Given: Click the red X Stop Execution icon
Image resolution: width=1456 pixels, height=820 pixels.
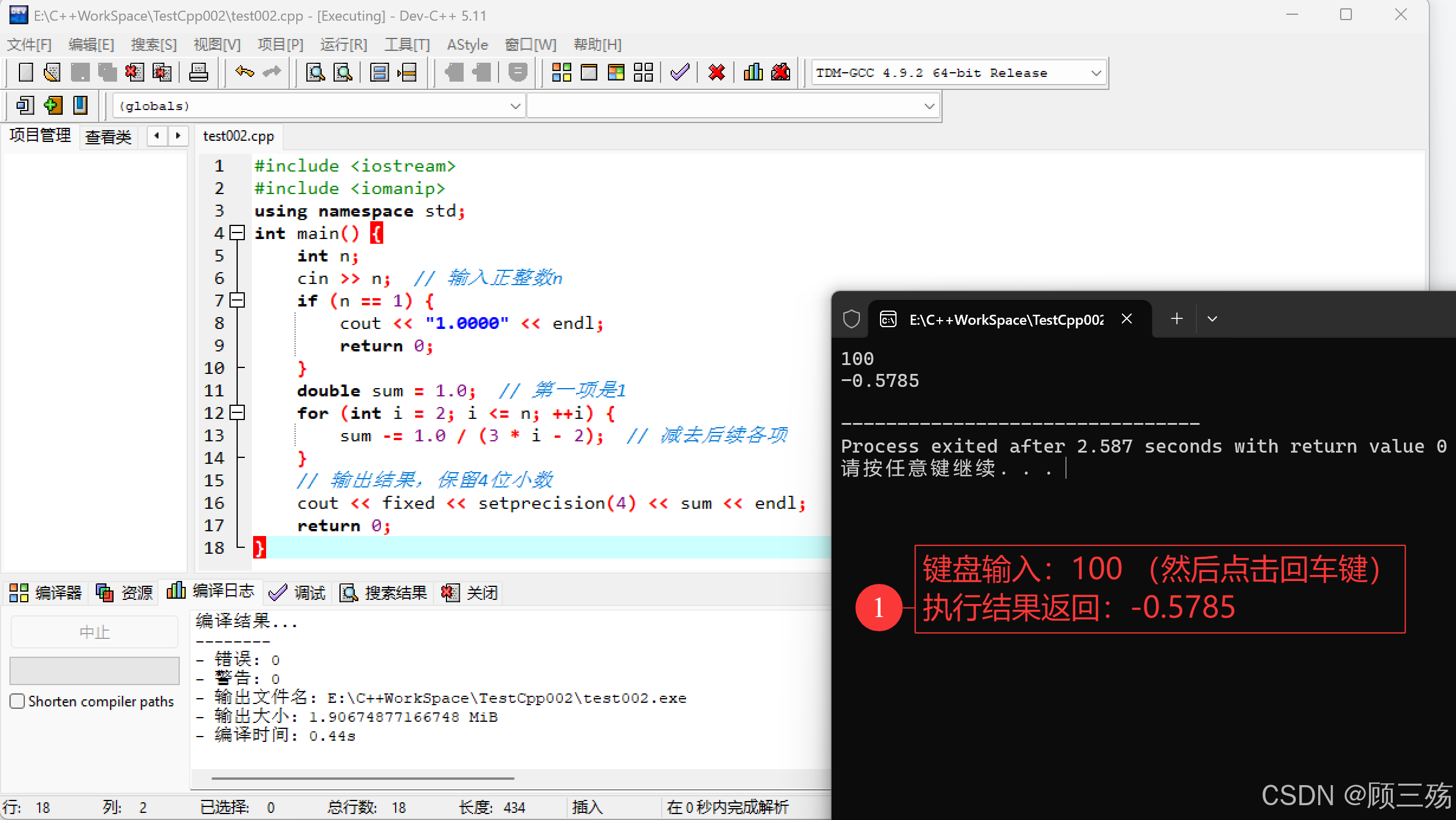Looking at the screenshot, I should pyautogui.click(x=716, y=73).
